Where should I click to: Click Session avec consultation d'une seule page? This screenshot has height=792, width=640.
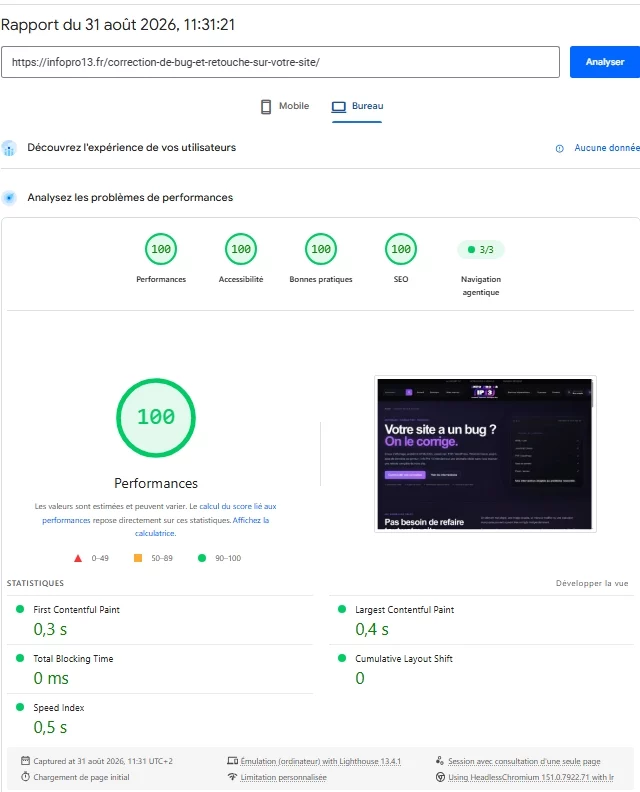[524, 761]
